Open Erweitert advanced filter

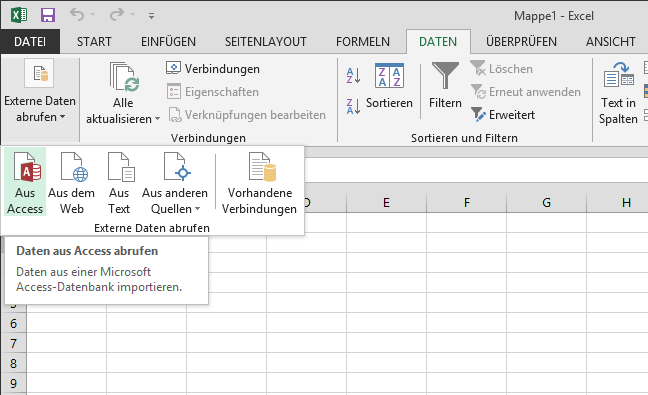click(x=503, y=115)
